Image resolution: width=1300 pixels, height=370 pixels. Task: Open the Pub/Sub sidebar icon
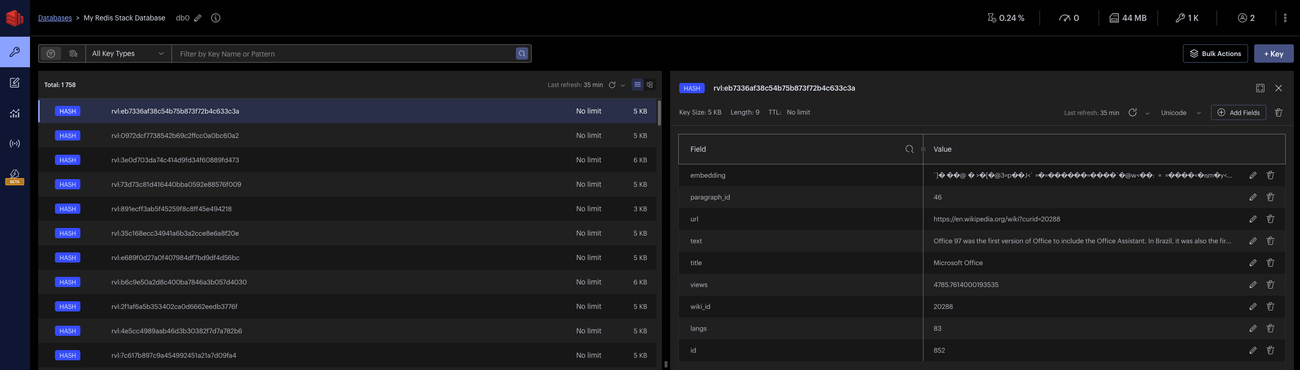click(x=14, y=143)
